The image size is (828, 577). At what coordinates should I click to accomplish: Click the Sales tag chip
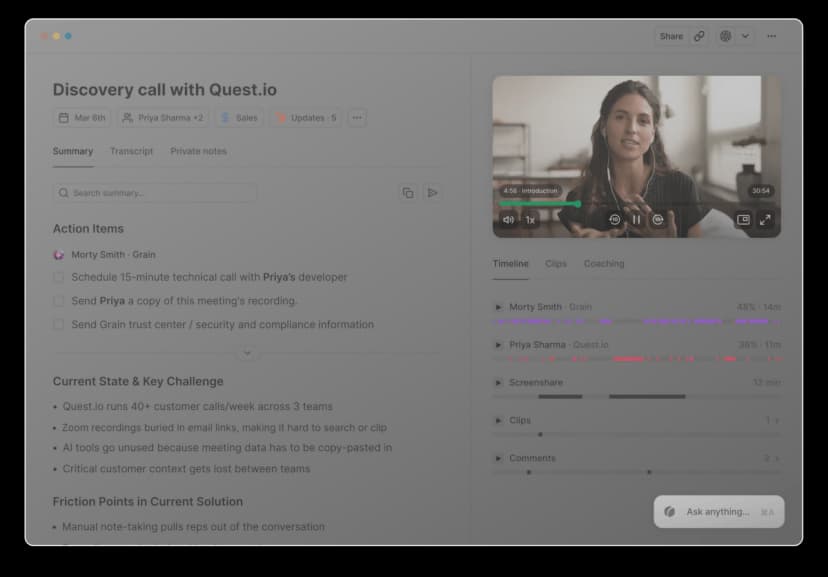(239, 118)
